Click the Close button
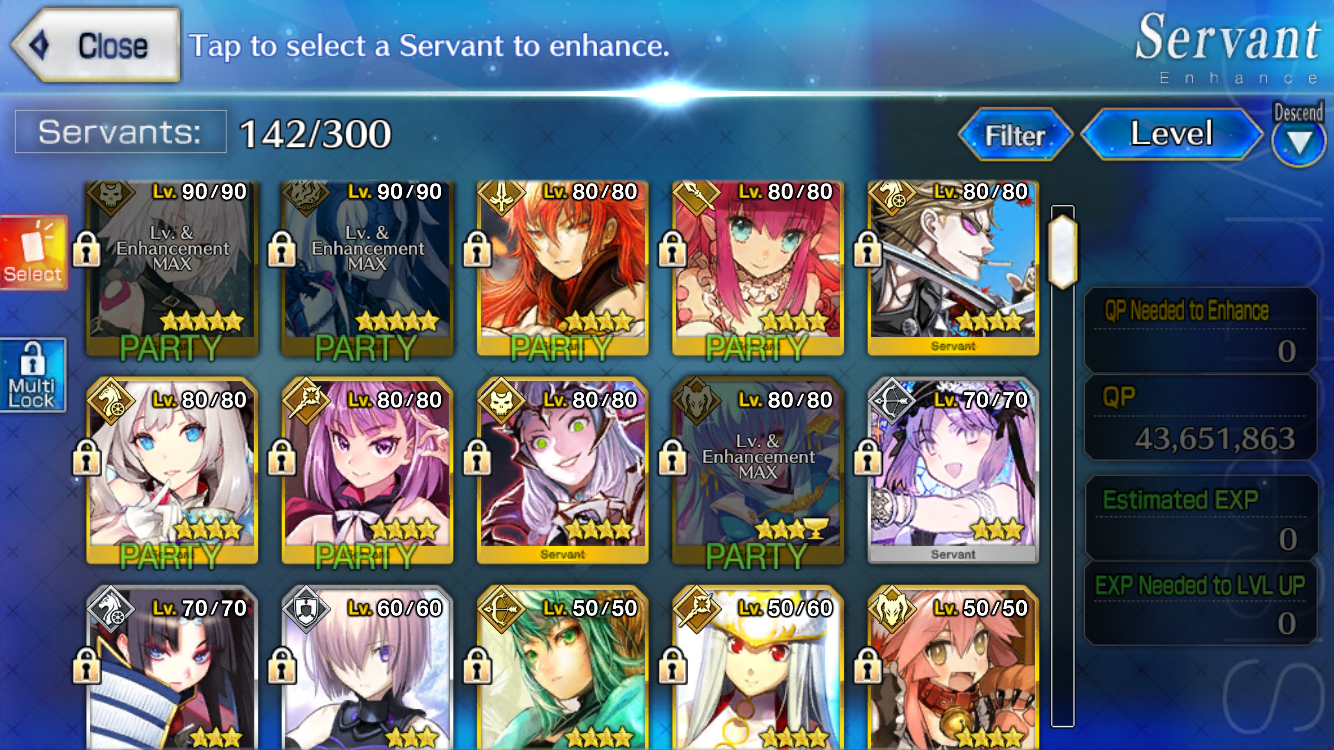1334x750 pixels. pyautogui.click(x=95, y=45)
